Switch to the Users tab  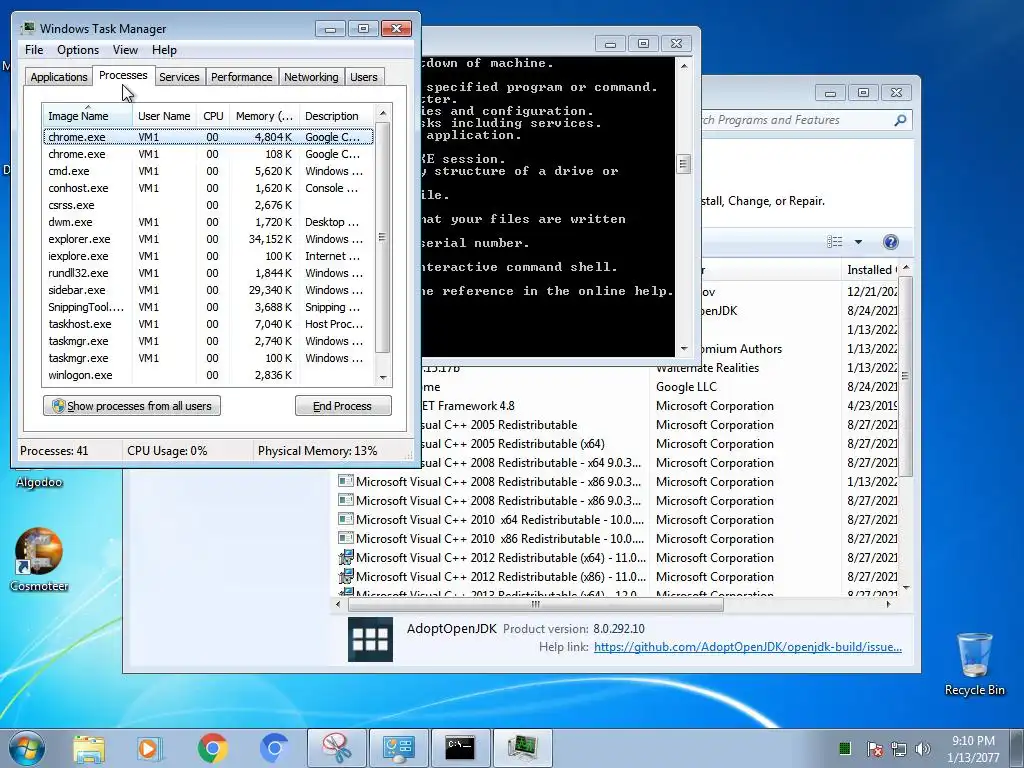364,76
